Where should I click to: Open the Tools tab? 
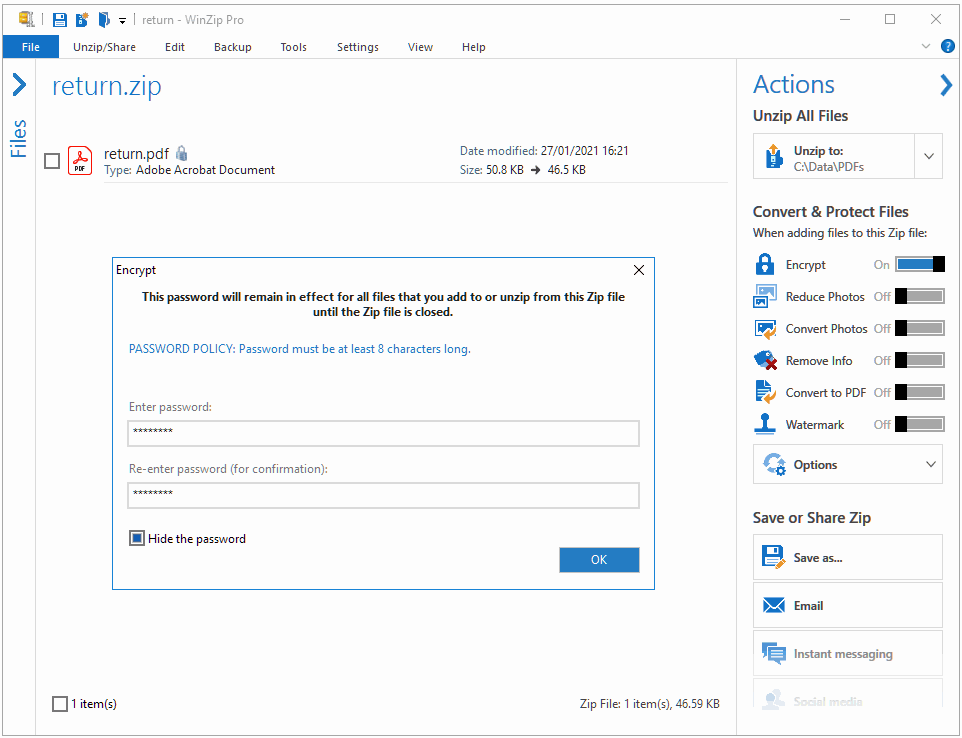[x=293, y=47]
